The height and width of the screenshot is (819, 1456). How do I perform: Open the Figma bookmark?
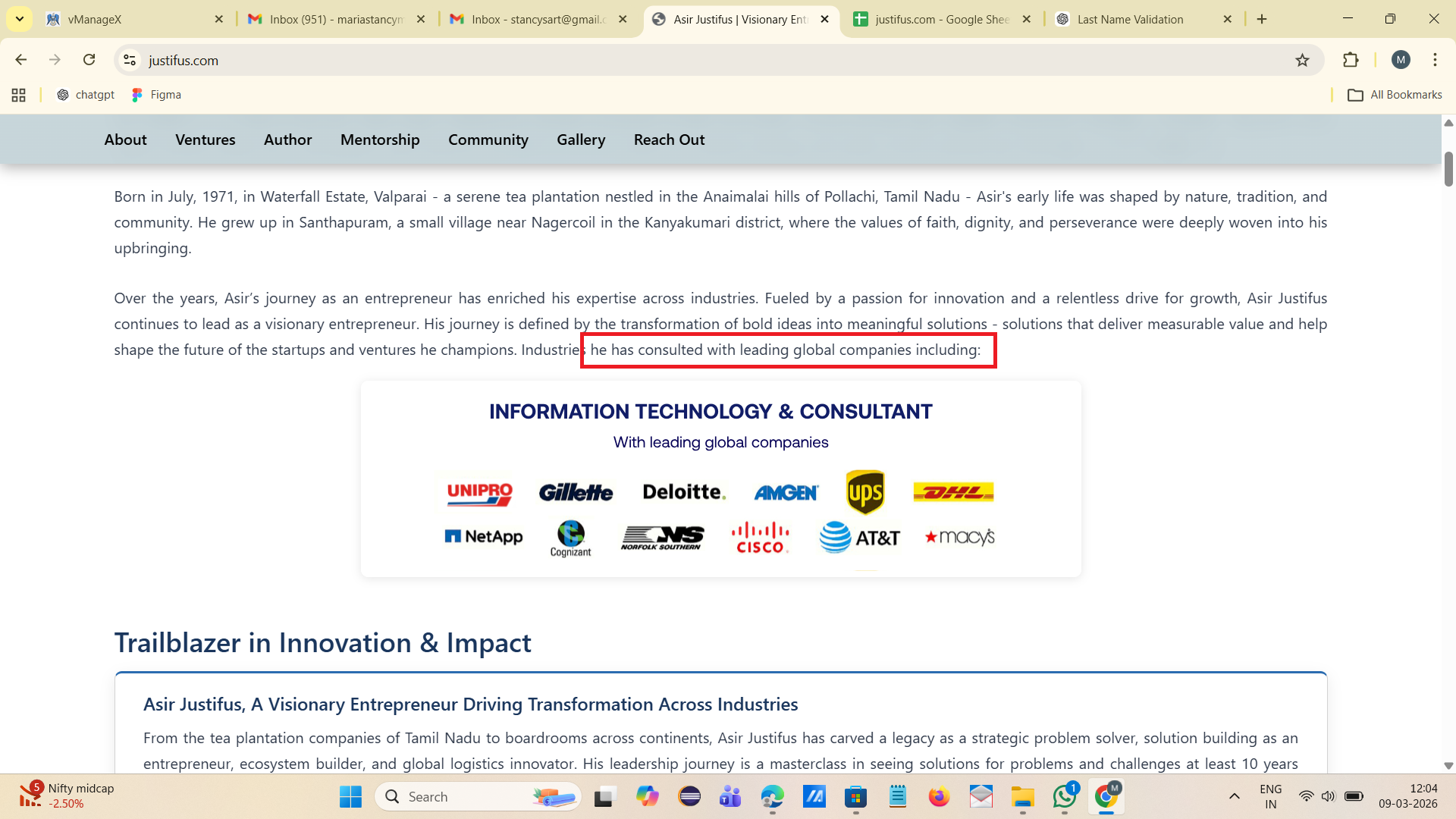pyautogui.click(x=156, y=95)
